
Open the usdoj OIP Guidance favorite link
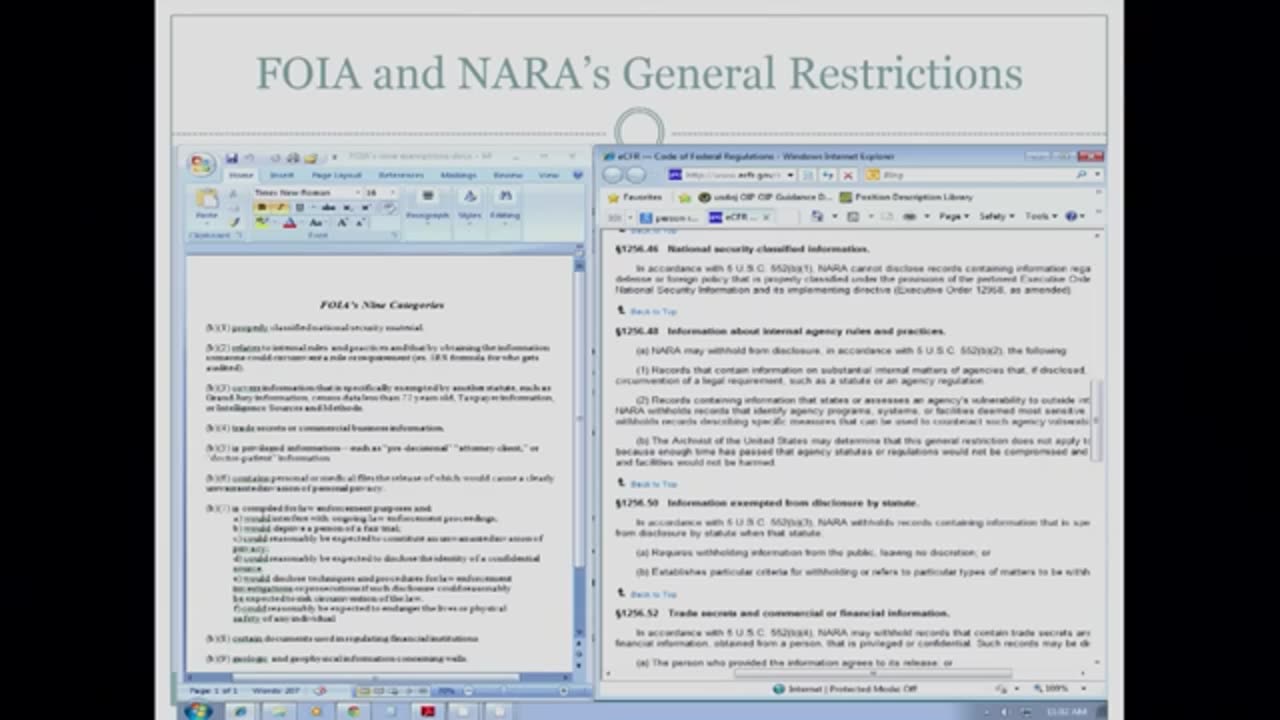point(765,197)
